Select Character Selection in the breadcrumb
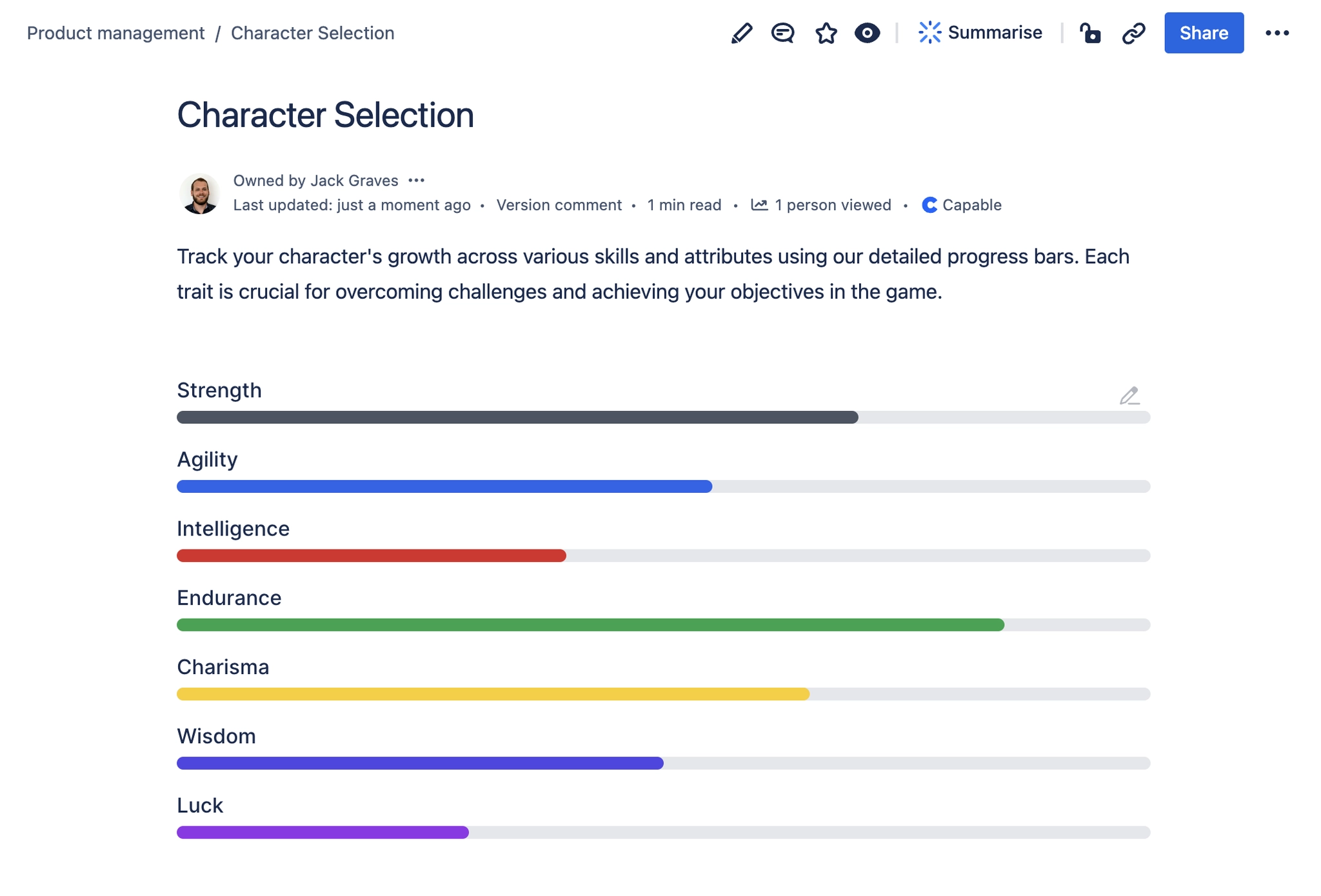This screenshot has width=1321, height=896. tap(313, 33)
